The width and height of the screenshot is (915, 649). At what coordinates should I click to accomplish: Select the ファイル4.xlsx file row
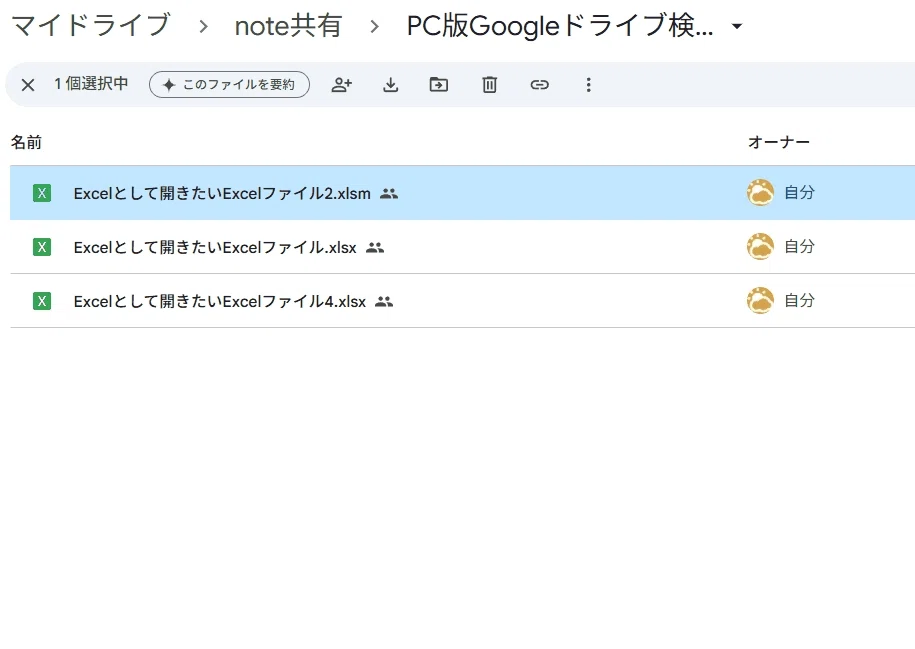[462, 301]
